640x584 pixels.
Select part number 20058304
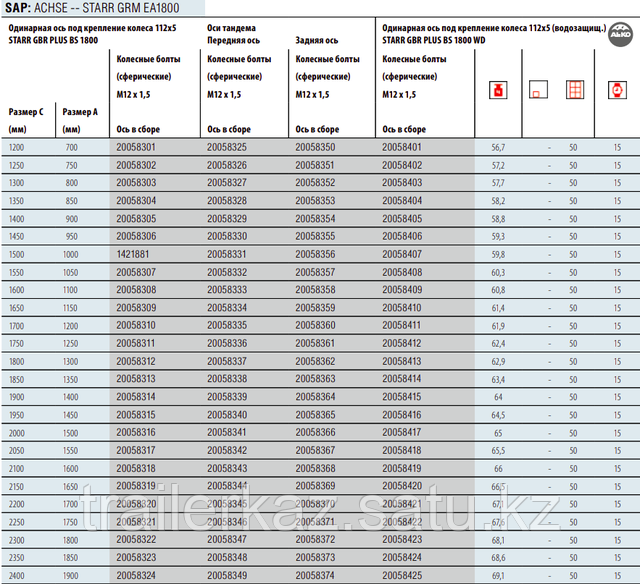(x=136, y=200)
